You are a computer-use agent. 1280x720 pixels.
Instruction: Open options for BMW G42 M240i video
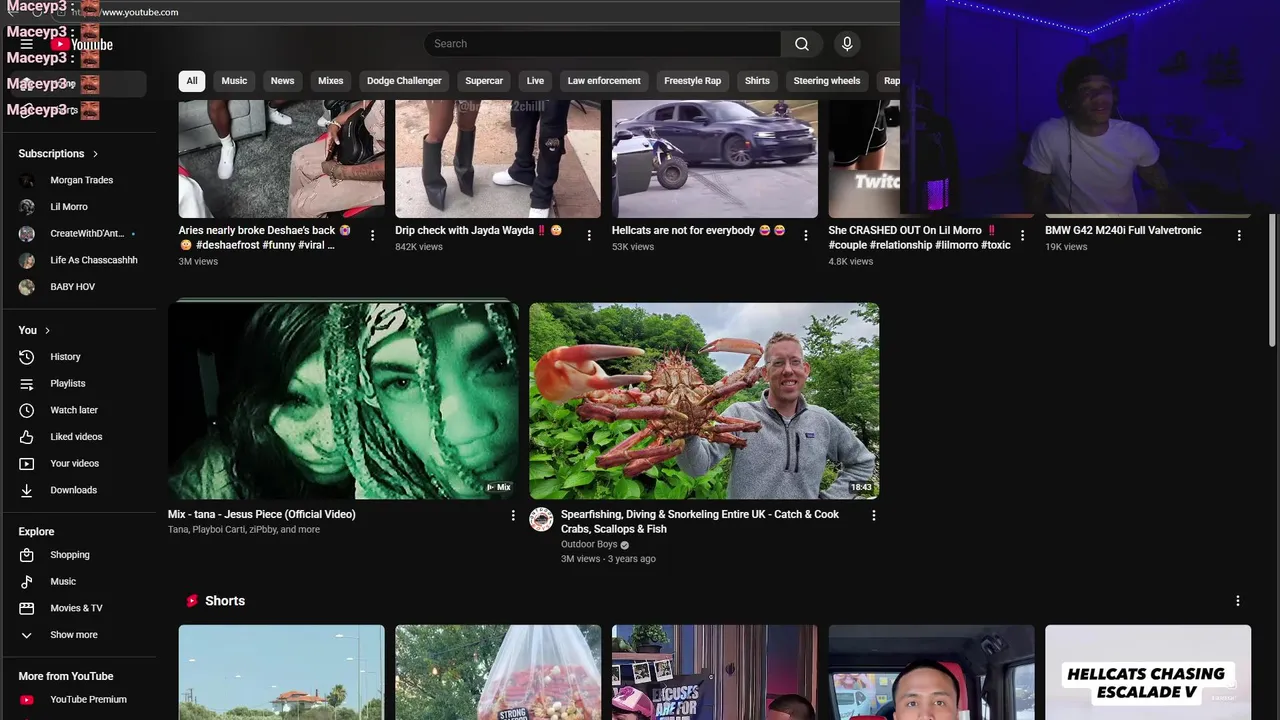1239,236
